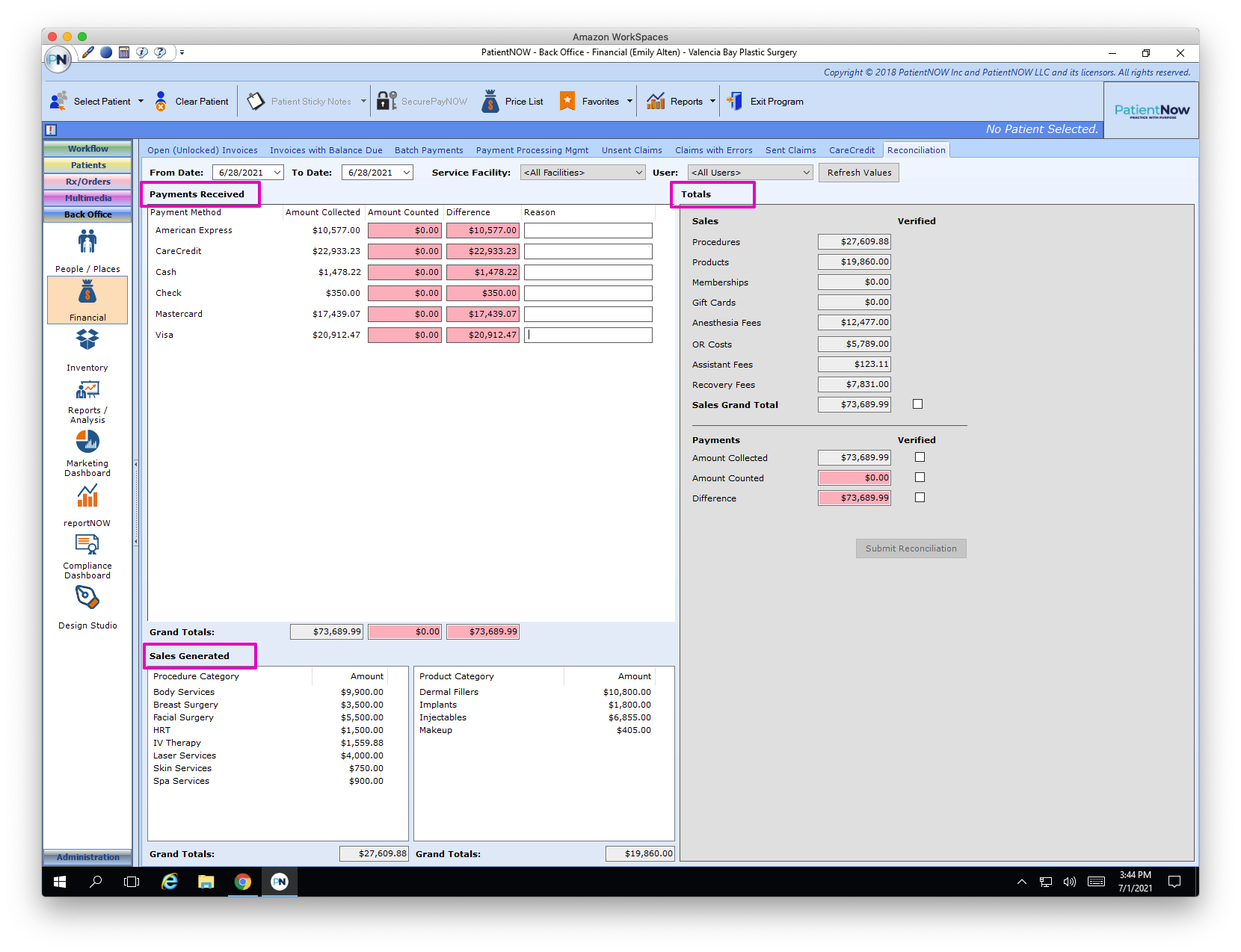Click the pencil icon in quick toolbar

pos(88,52)
